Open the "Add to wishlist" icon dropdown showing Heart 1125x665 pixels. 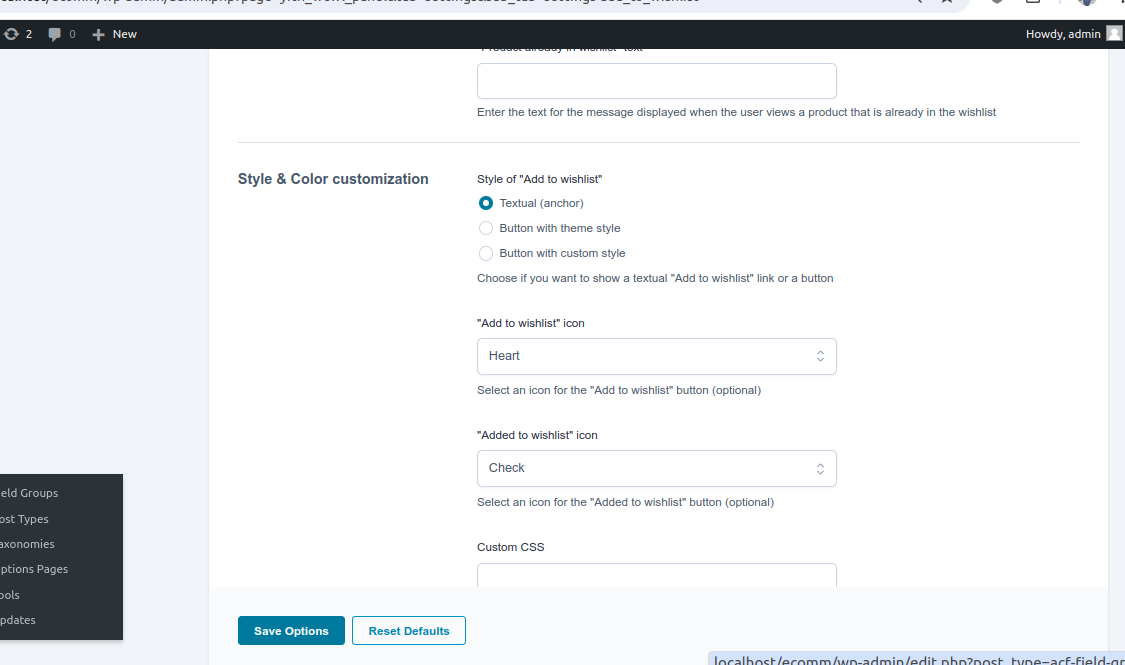coord(656,357)
